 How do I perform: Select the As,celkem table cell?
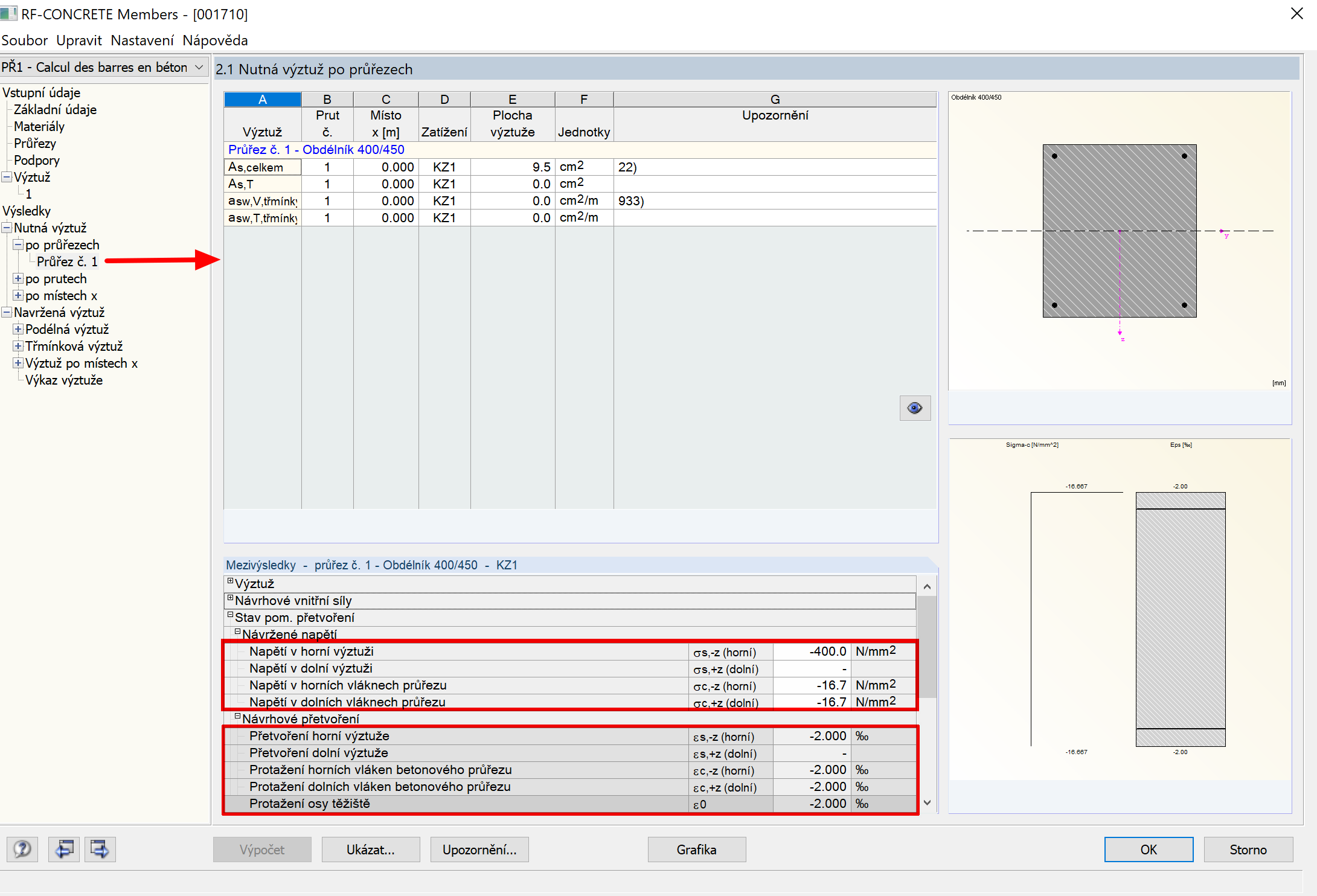tap(262, 167)
